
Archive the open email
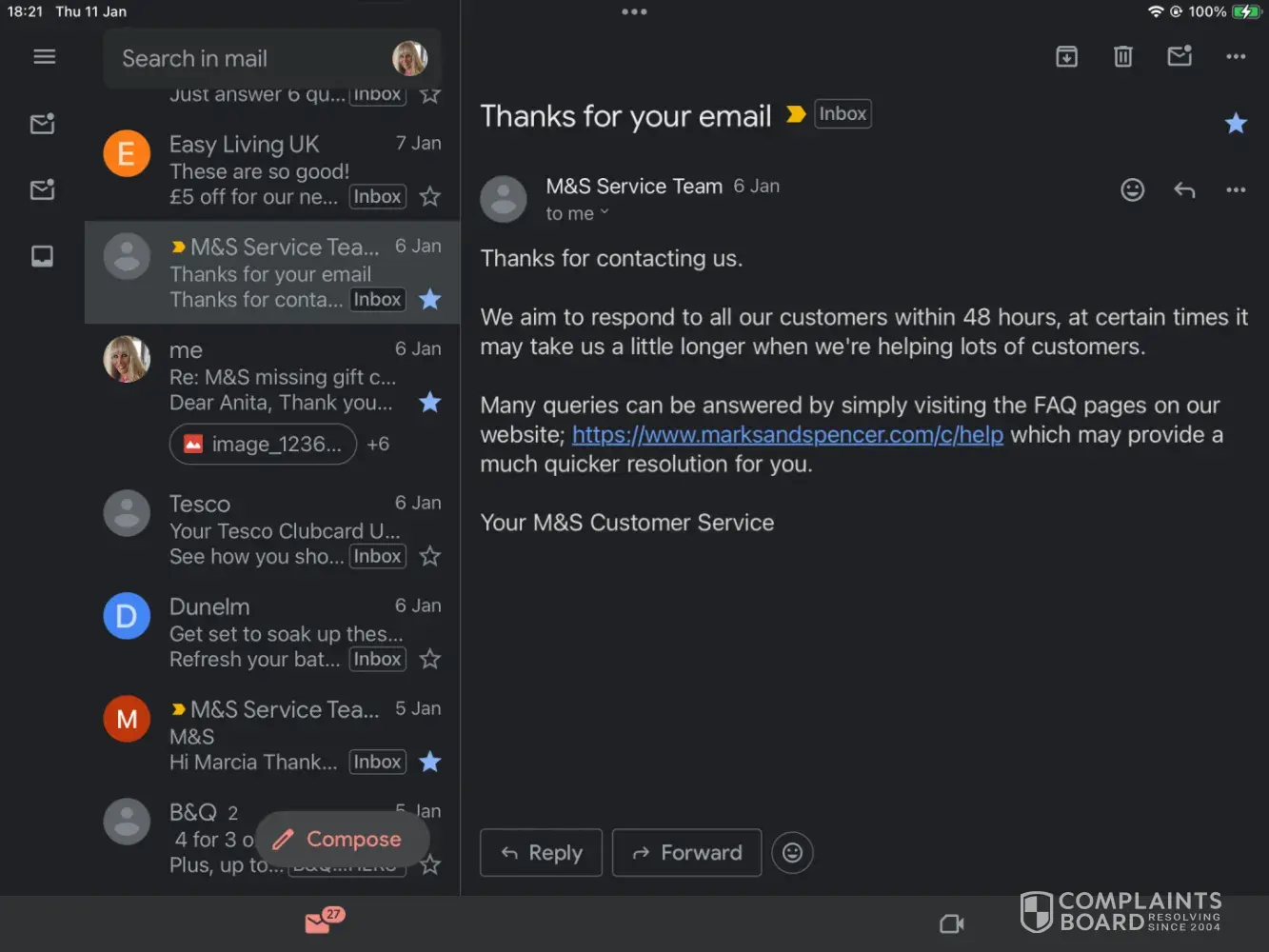coord(1066,57)
